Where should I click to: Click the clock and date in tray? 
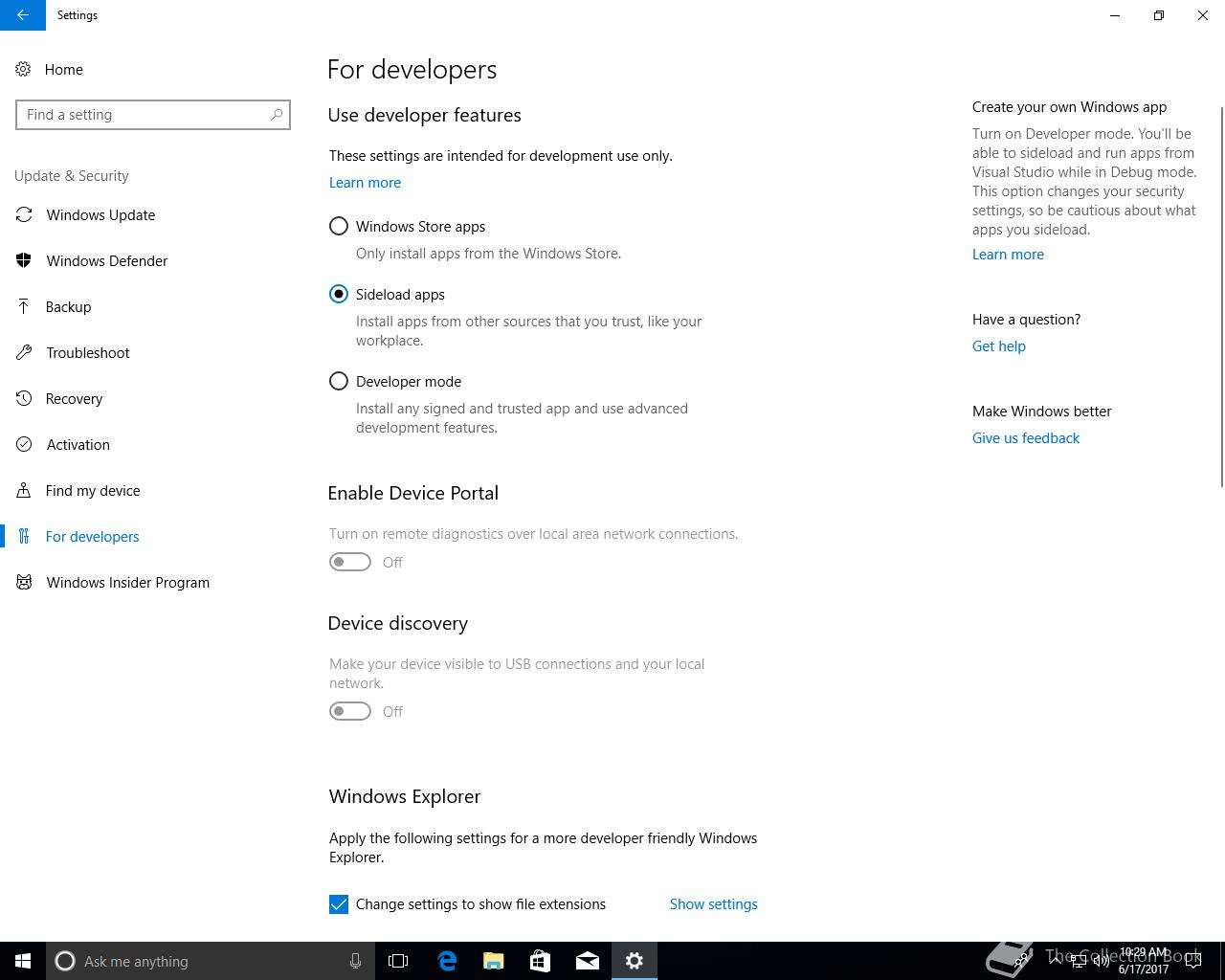pos(1144,961)
